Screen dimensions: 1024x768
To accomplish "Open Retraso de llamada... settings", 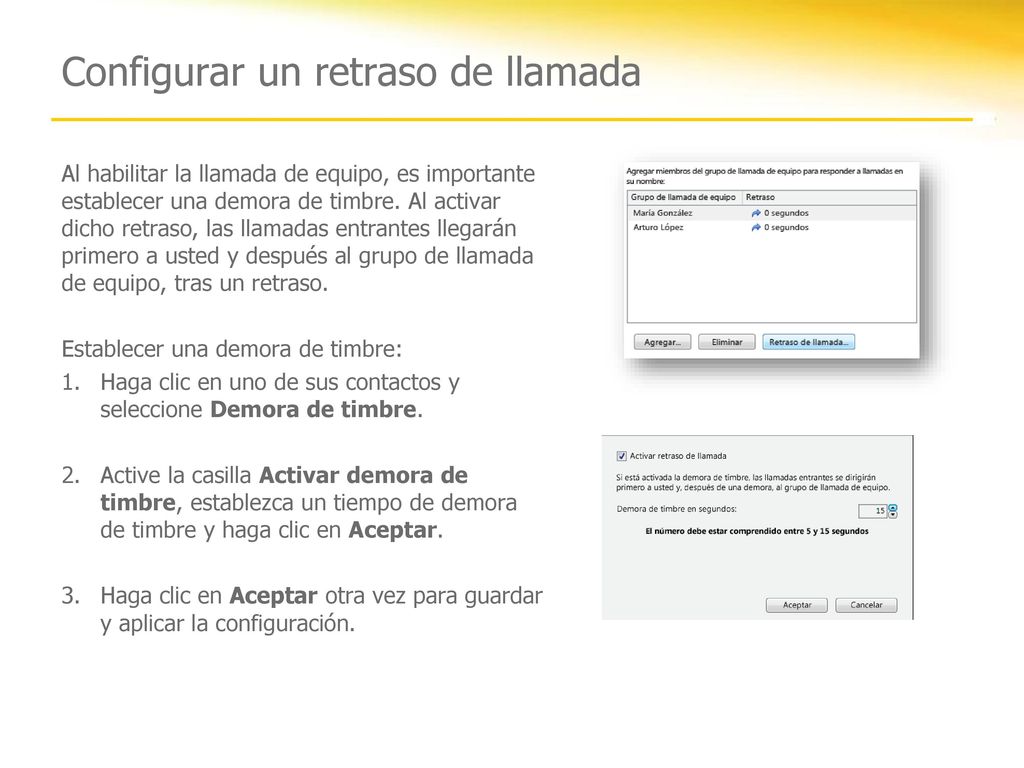I will point(808,342).
